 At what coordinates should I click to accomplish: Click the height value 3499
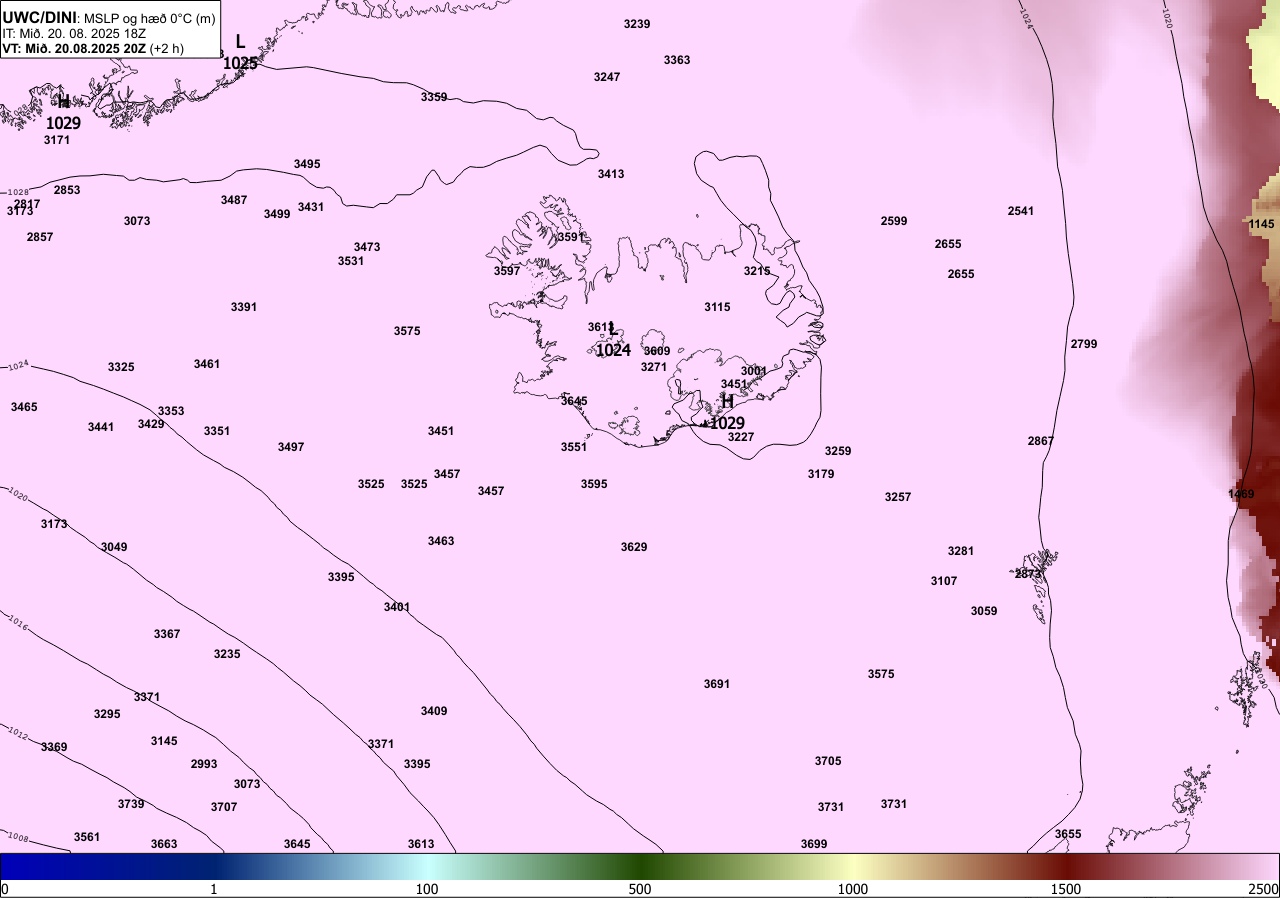[277, 214]
